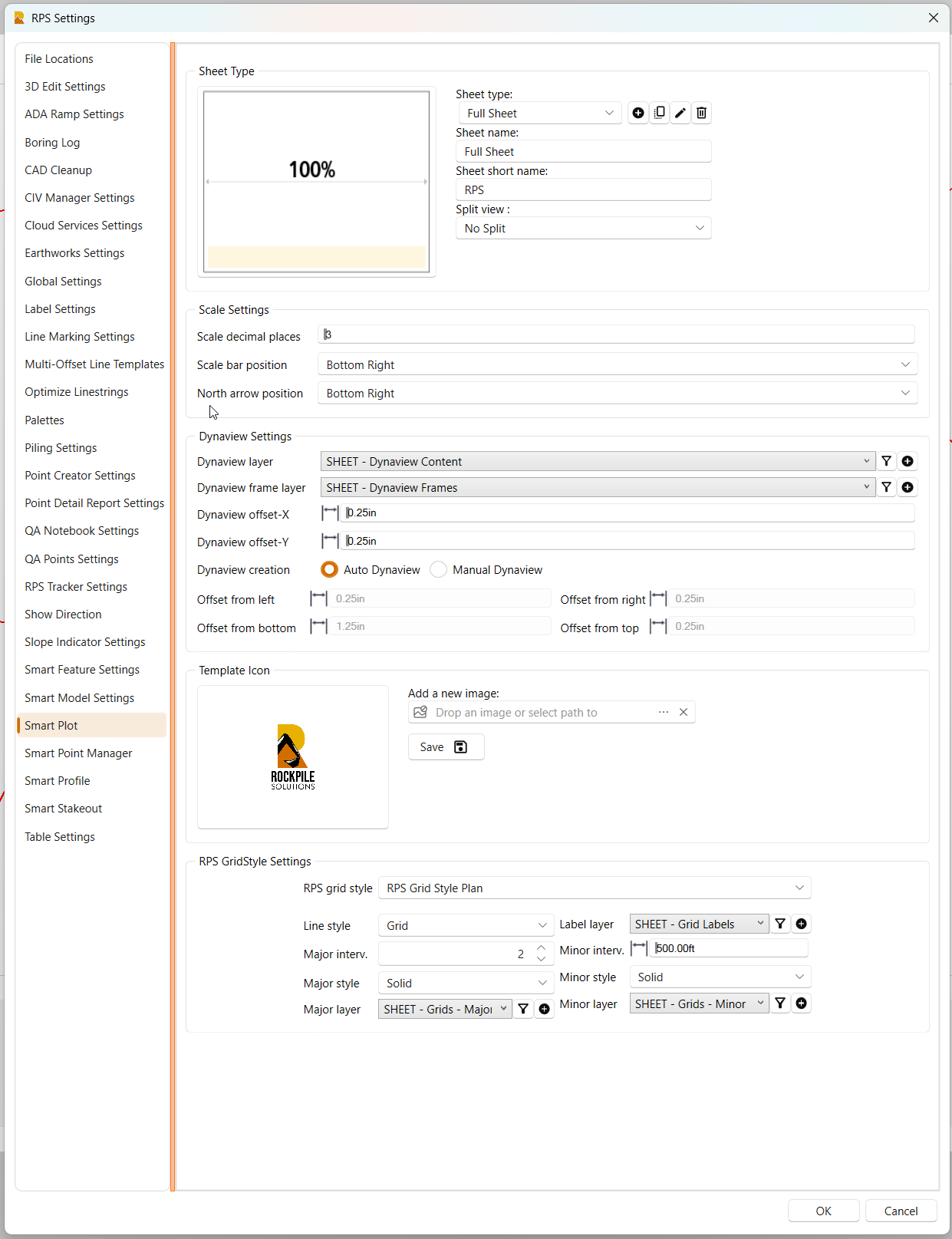The width and height of the screenshot is (952, 1239).
Task: Add new layer for Dynaview frame layer
Action: pyautogui.click(x=908, y=487)
